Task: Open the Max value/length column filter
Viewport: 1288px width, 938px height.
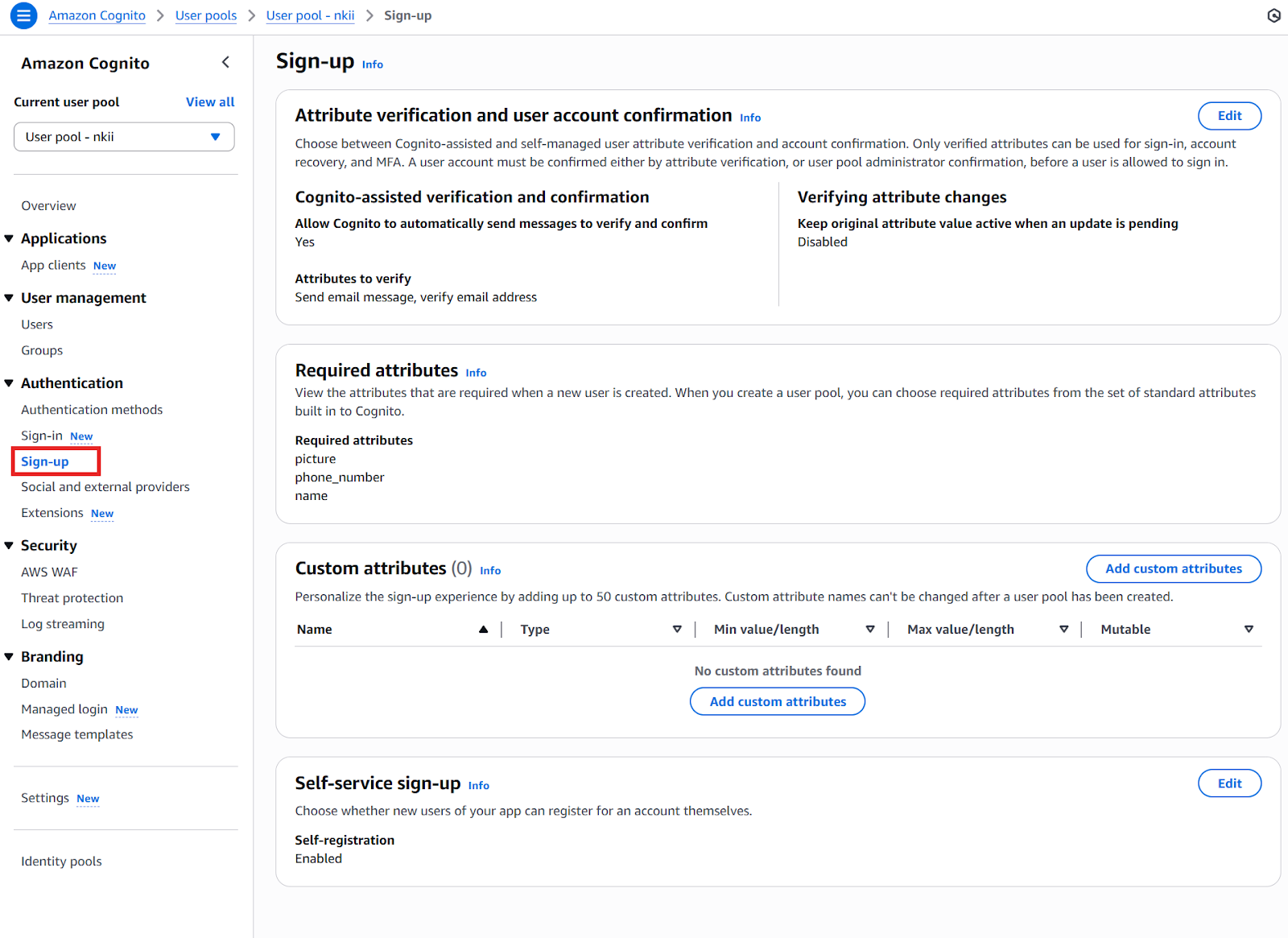Action: [x=1064, y=629]
